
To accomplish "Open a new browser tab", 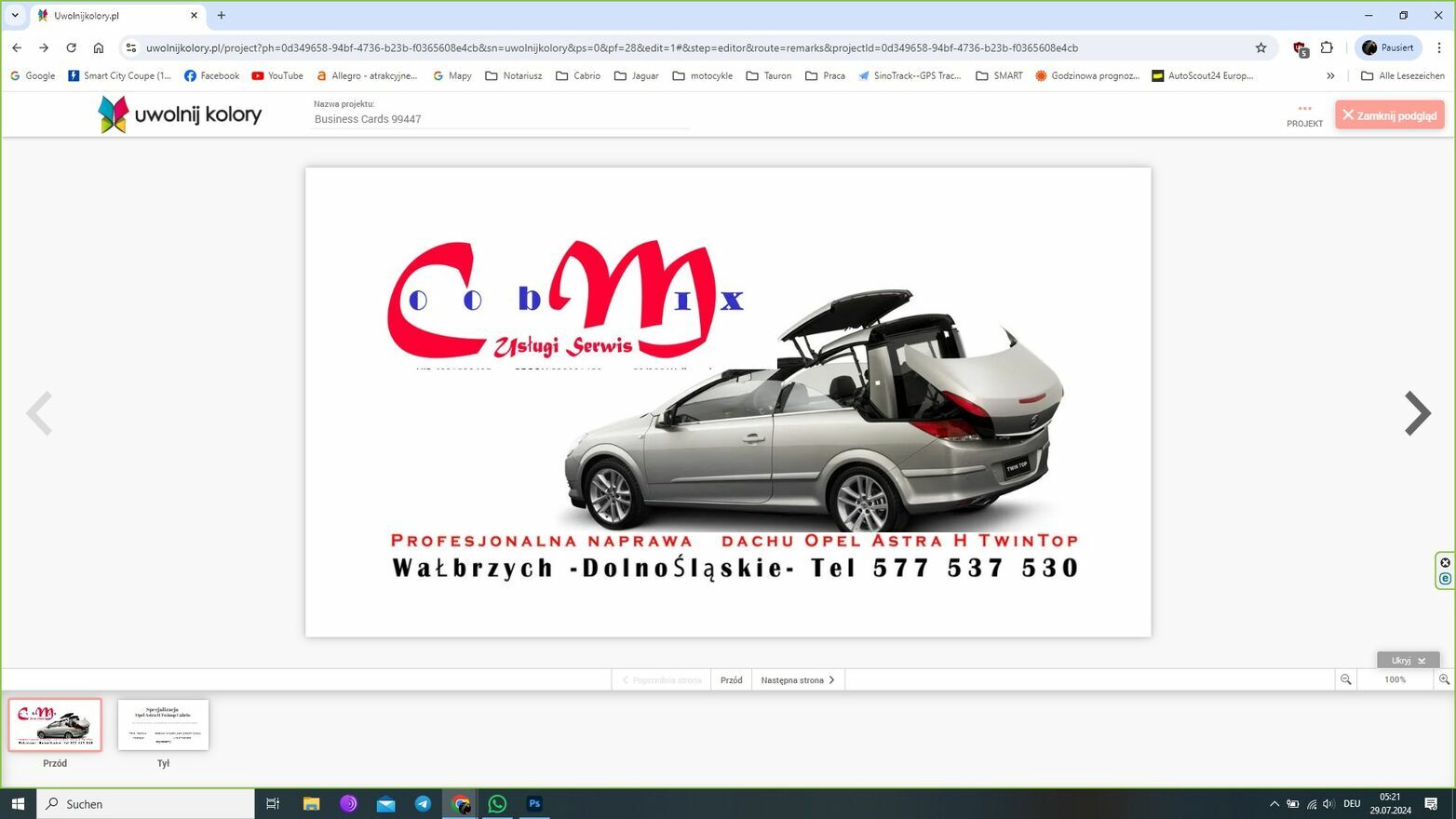I will pos(222,15).
